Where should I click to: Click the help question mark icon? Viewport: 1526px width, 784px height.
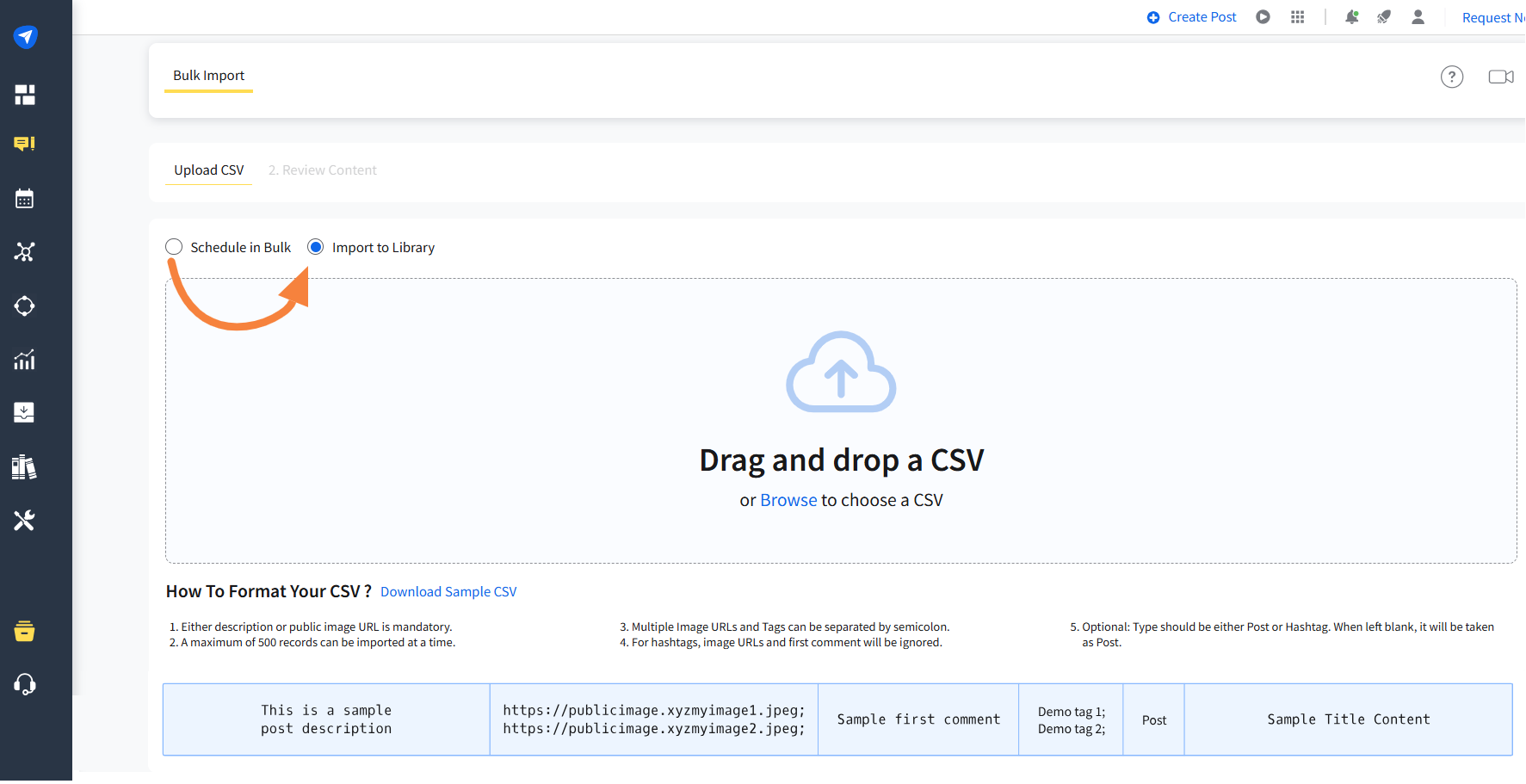[1451, 77]
